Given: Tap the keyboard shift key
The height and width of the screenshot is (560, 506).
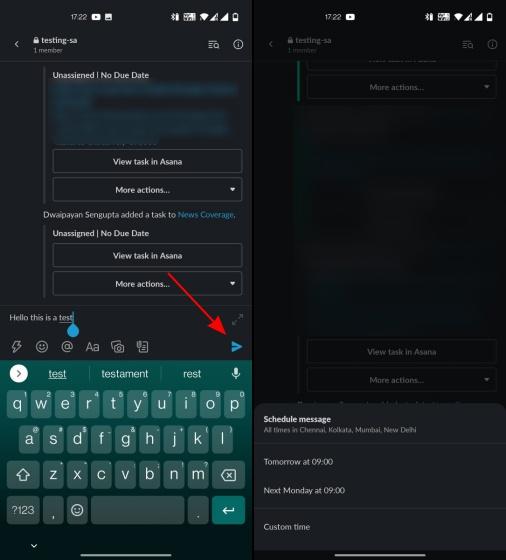Looking at the screenshot, I should (x=23, y=475).
